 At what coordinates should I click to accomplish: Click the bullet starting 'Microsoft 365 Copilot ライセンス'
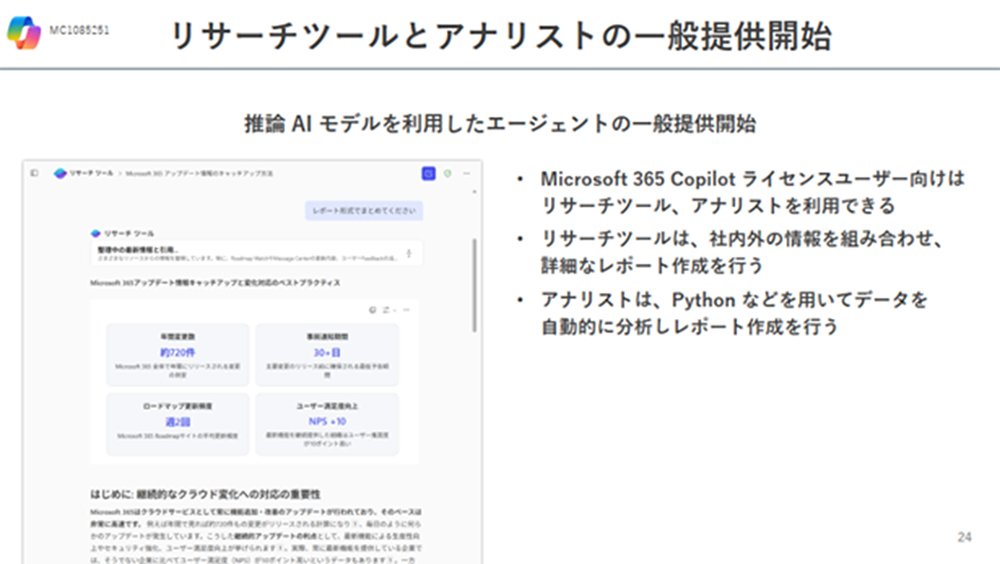point(753,191)
